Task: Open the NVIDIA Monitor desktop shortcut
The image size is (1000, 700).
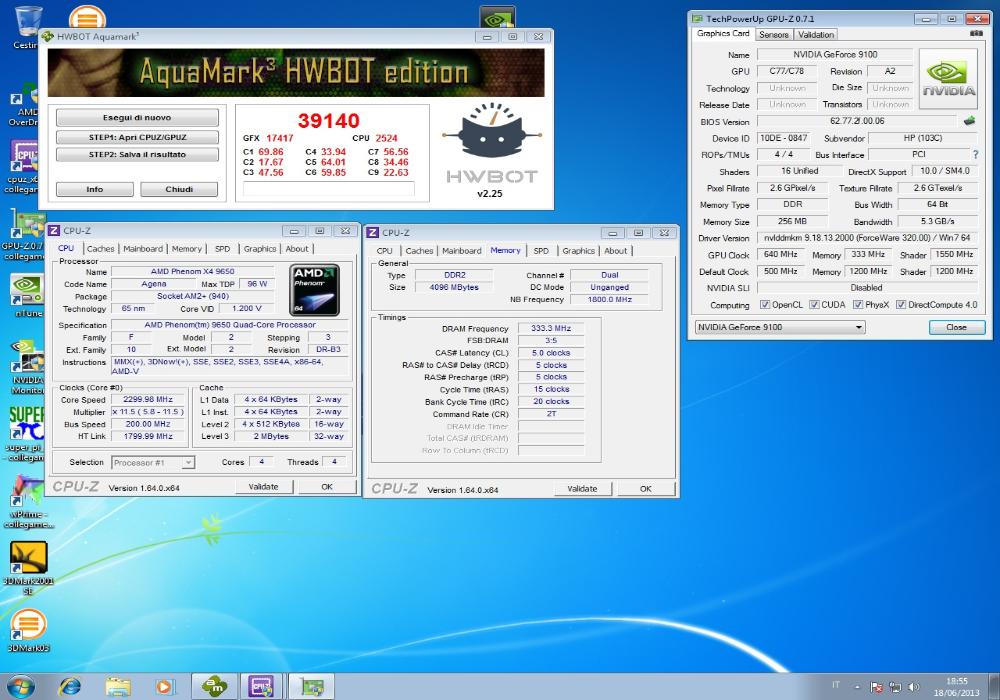Action: pos(27,365)
